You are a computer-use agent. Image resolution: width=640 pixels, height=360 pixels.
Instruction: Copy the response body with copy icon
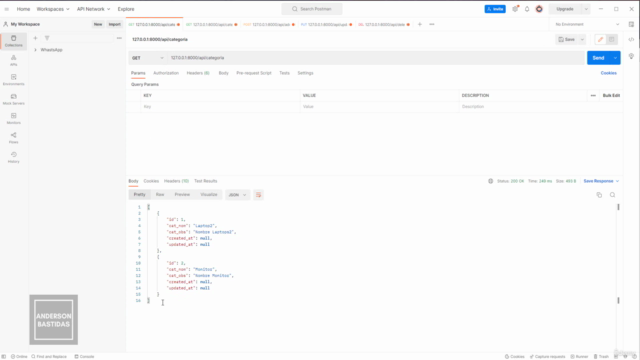[x=599, y=195]
